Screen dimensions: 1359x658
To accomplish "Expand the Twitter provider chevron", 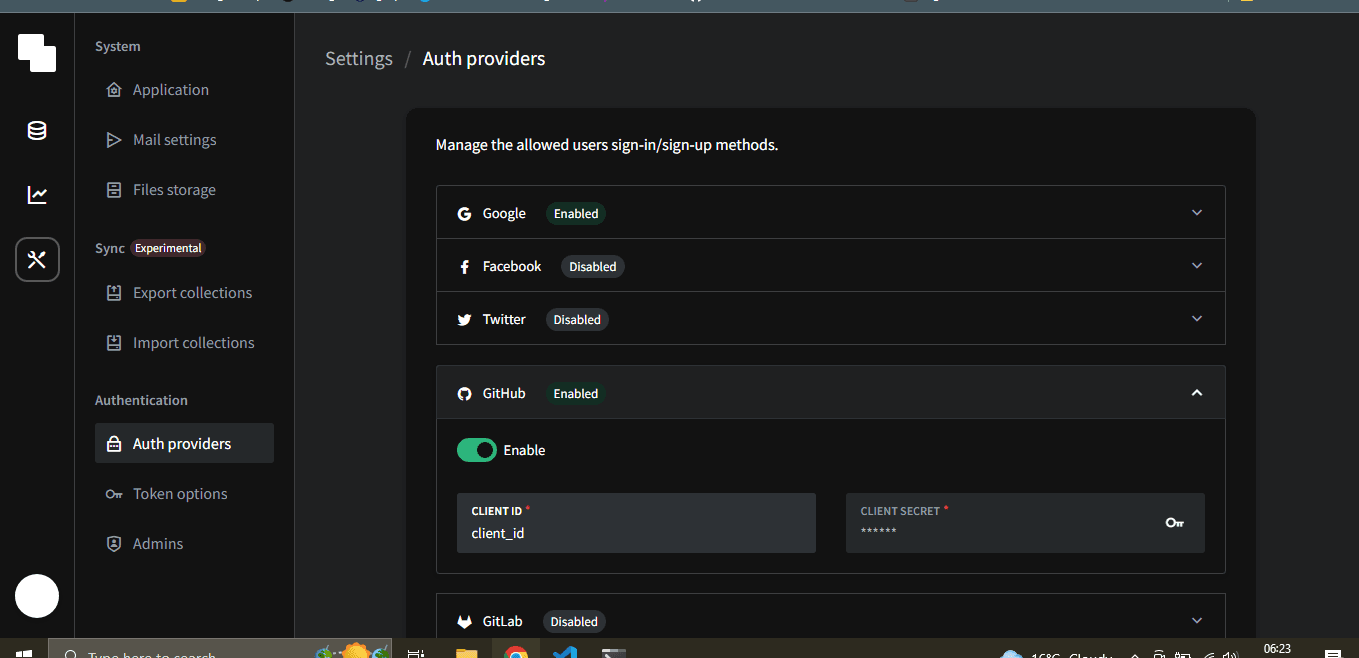I will click(x=1197, y=319).
